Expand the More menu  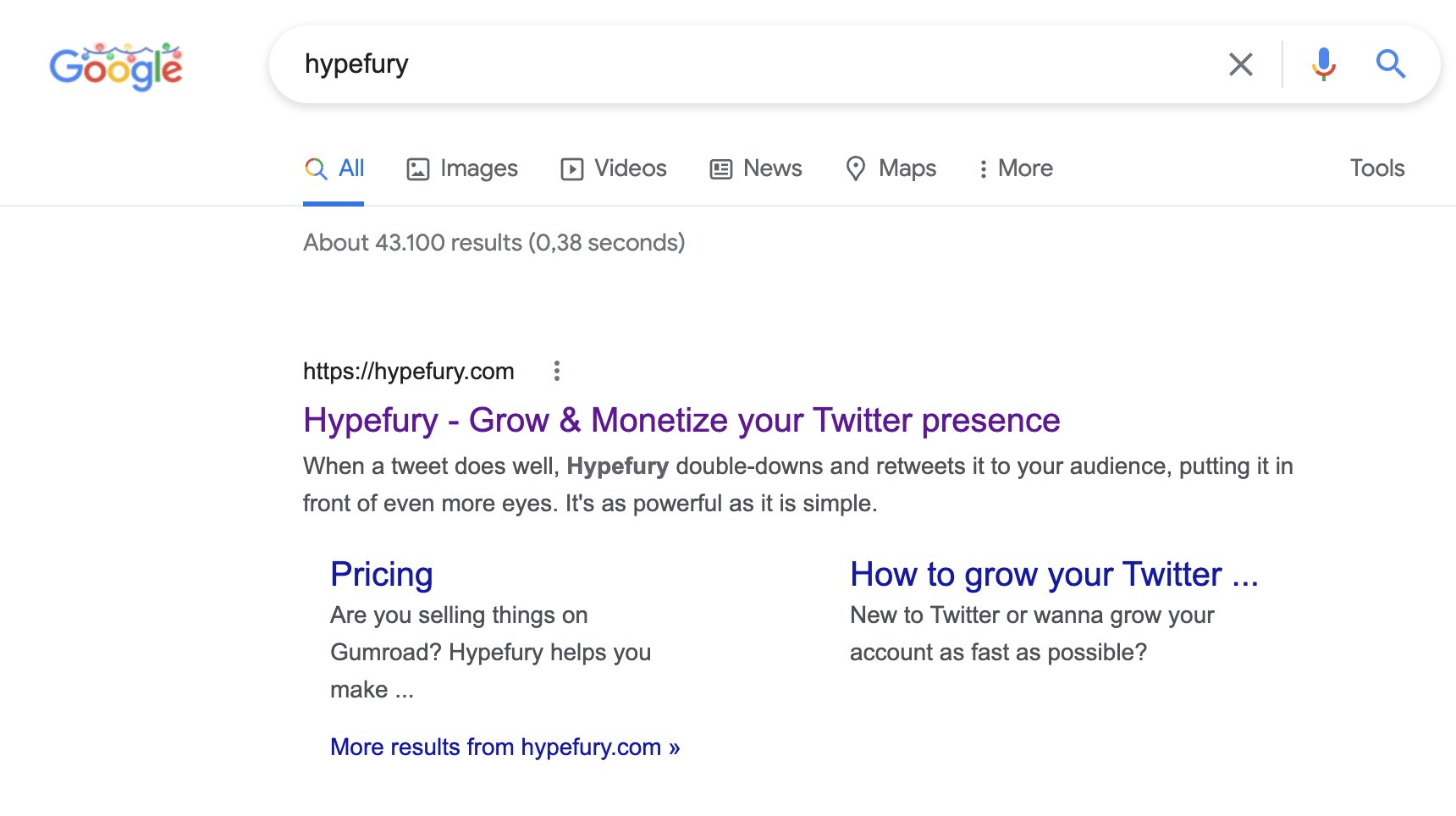click(1015, 168)
